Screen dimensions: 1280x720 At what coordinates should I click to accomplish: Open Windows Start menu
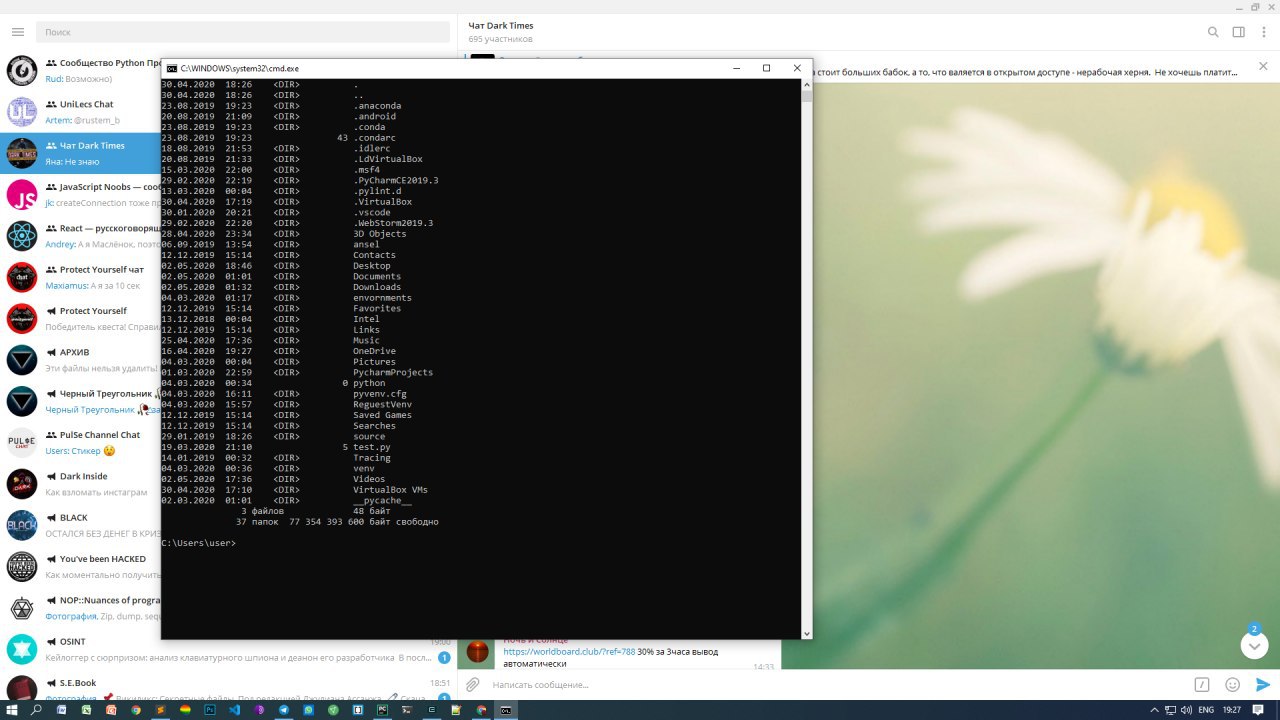[11, 710]
